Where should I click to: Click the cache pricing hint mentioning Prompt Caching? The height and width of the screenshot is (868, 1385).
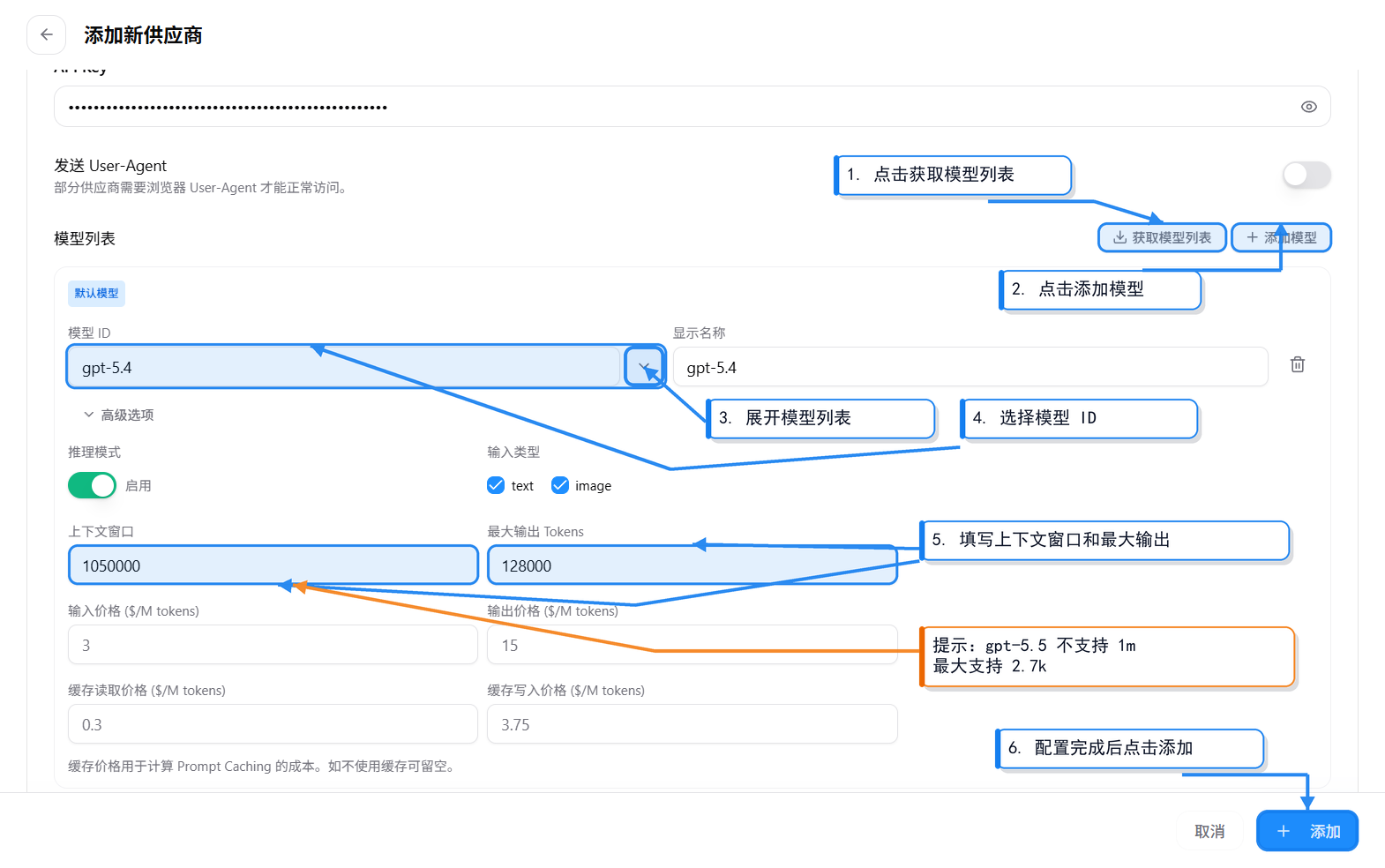click(x=264, y=766)
